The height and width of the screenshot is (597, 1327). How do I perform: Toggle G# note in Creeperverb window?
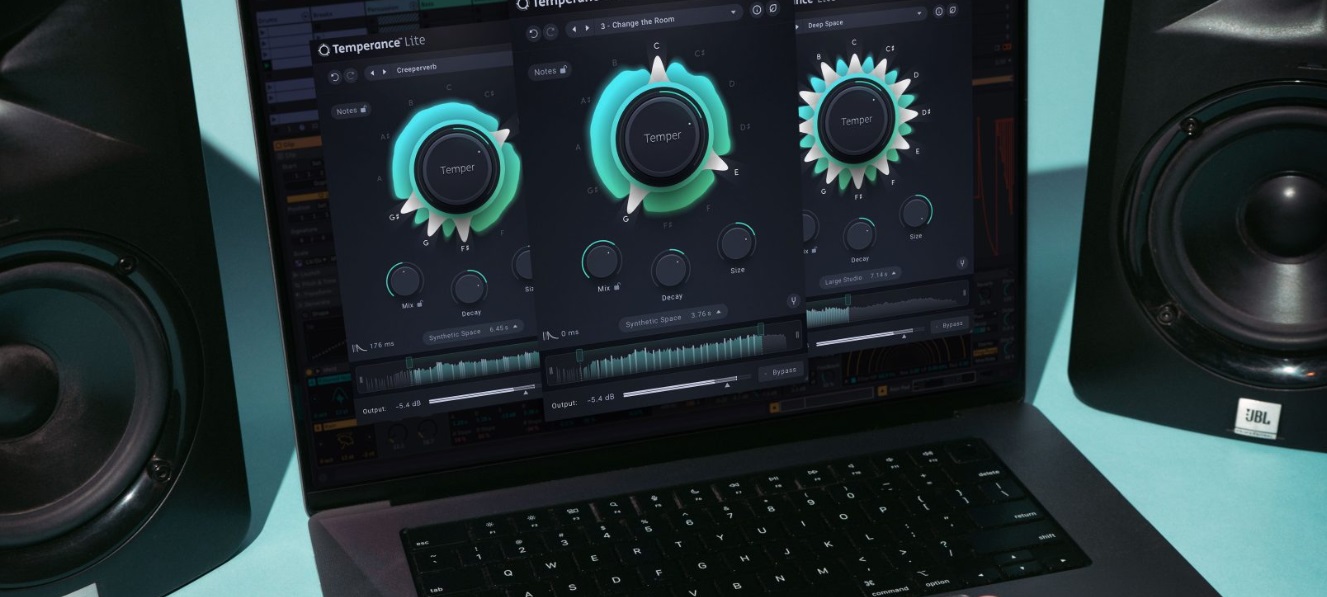click(395, 216)
